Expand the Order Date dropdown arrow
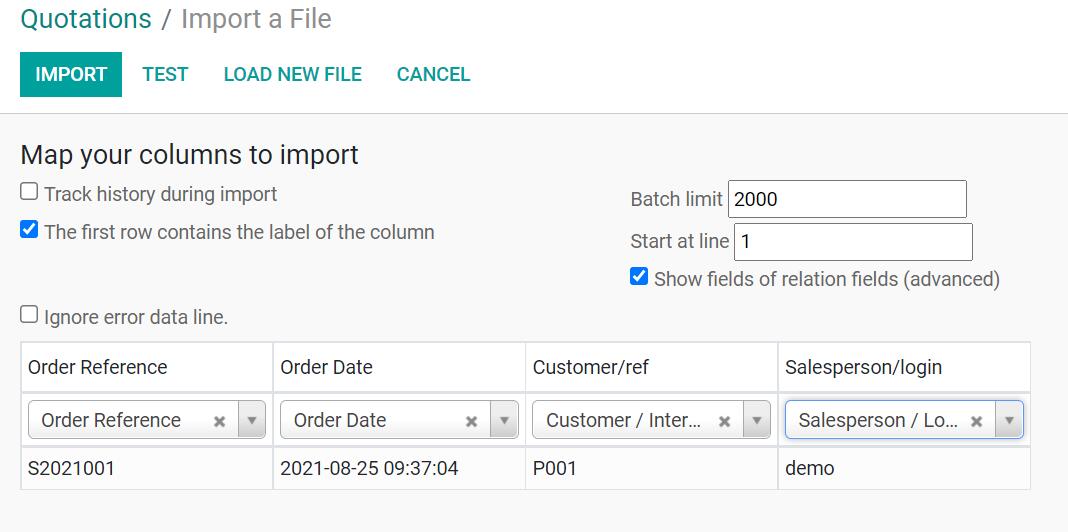The width and height of the screenshot is (1068, 532). coord(505,420)
